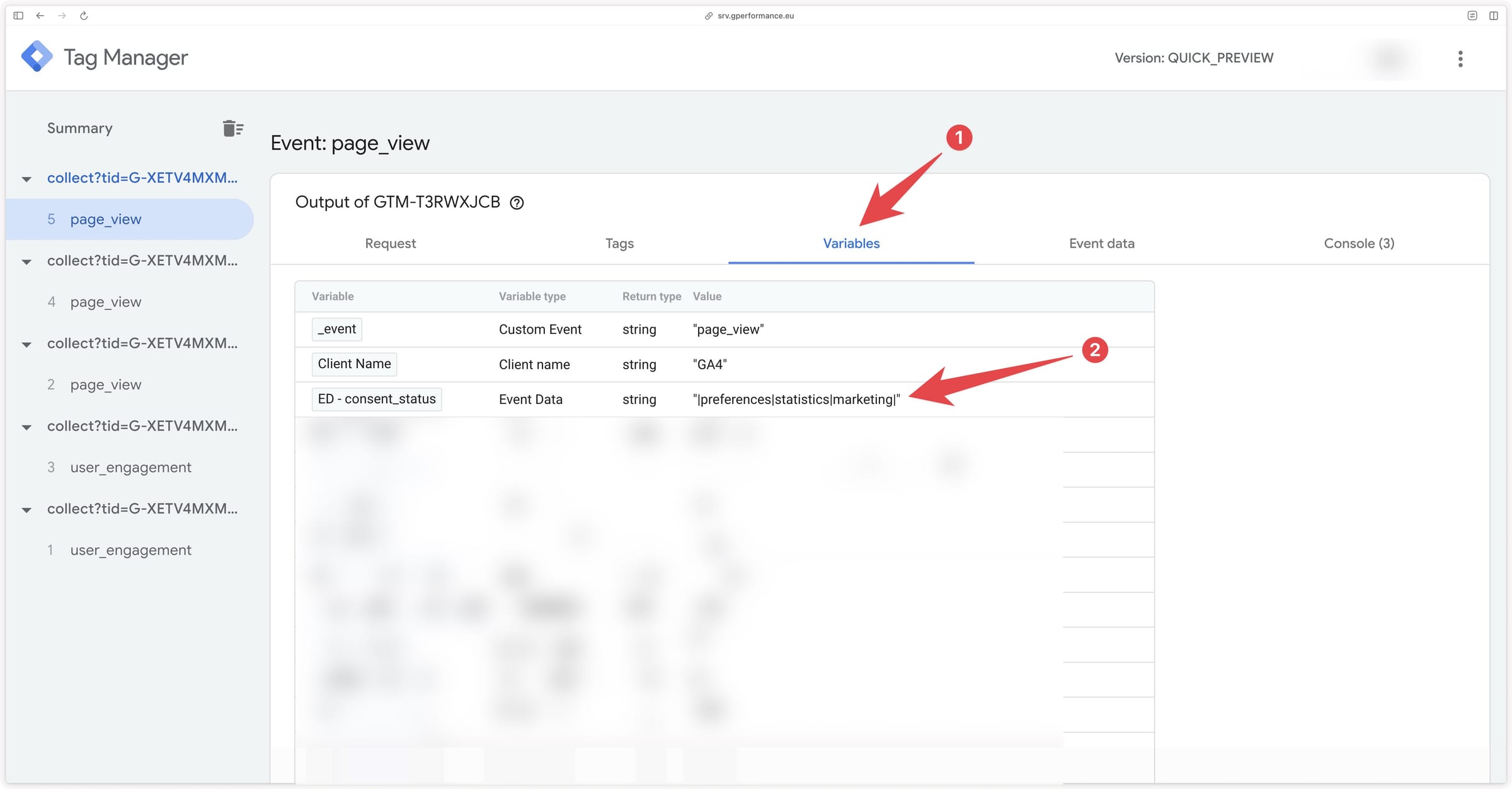The width and height of the screenshot is (1512, 789).
Task: Open the Event data tab
Action: click(x=1101, y=243)
